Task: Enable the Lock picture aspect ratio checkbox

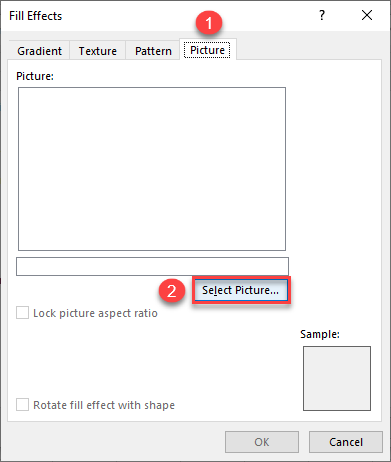Action: click(x=22, y=313)
